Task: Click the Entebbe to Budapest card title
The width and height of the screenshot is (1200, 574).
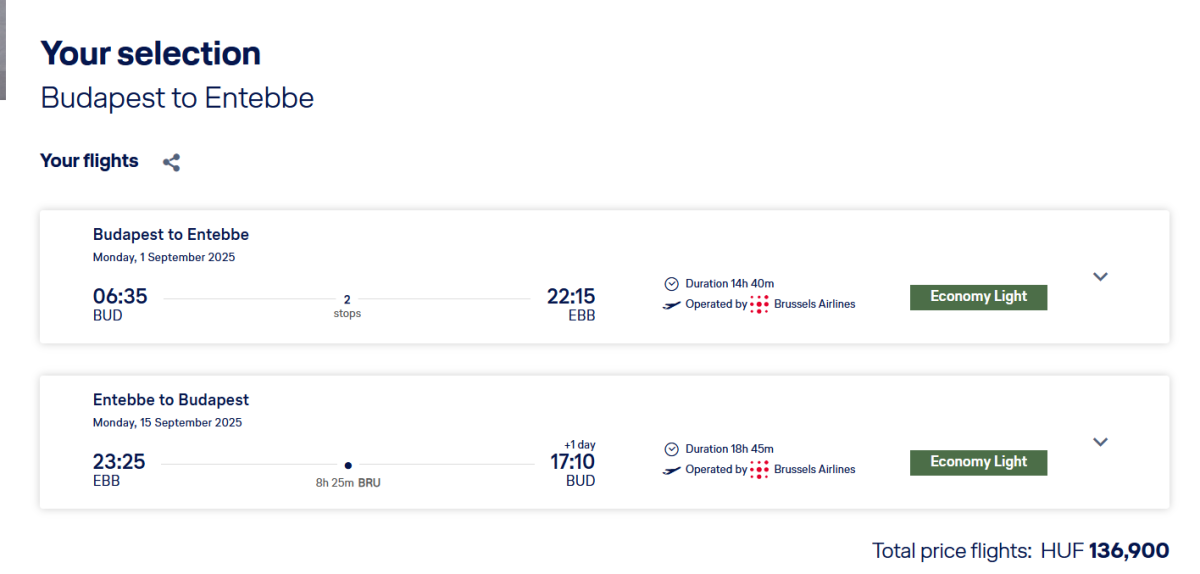Action: (x=171, y=400)
